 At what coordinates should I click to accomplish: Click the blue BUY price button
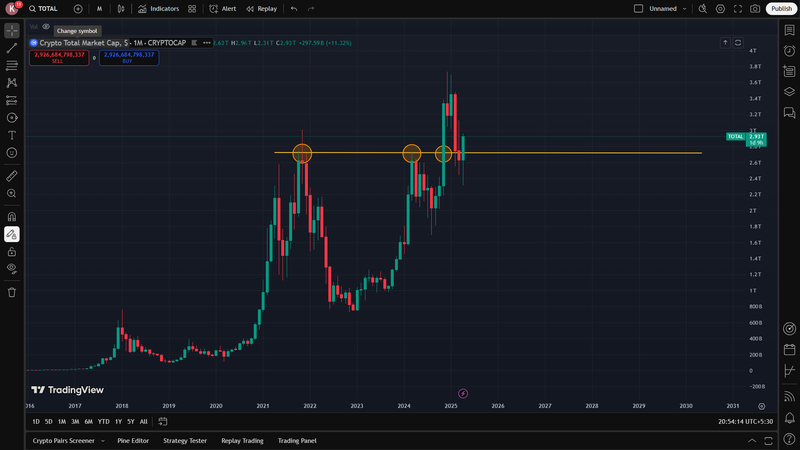click(x=129, y=58)
